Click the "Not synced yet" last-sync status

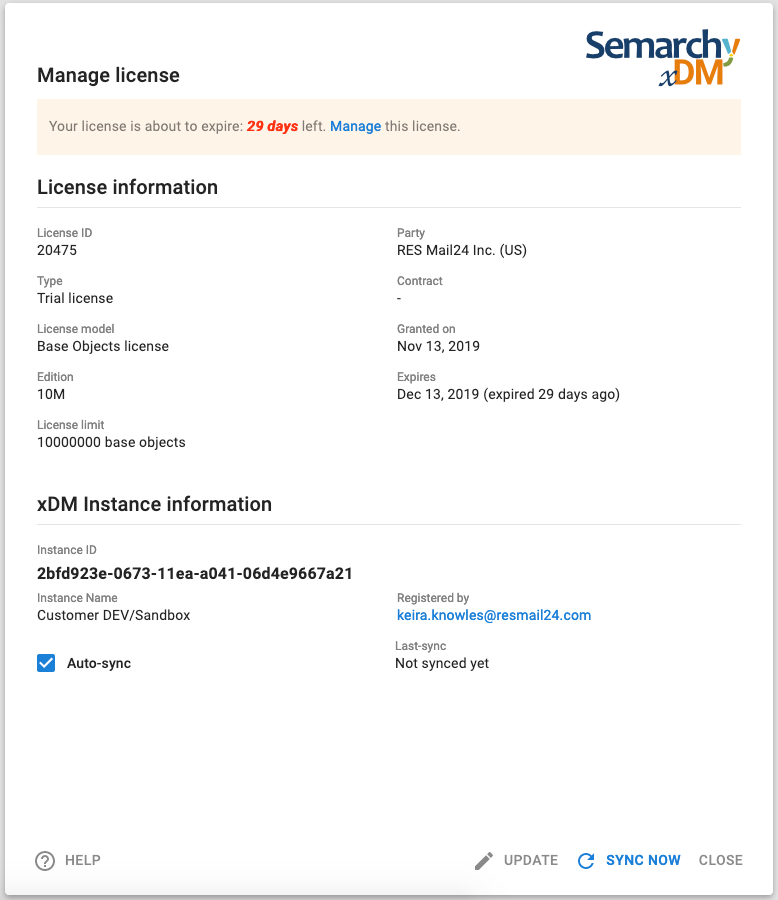(442, 664)
